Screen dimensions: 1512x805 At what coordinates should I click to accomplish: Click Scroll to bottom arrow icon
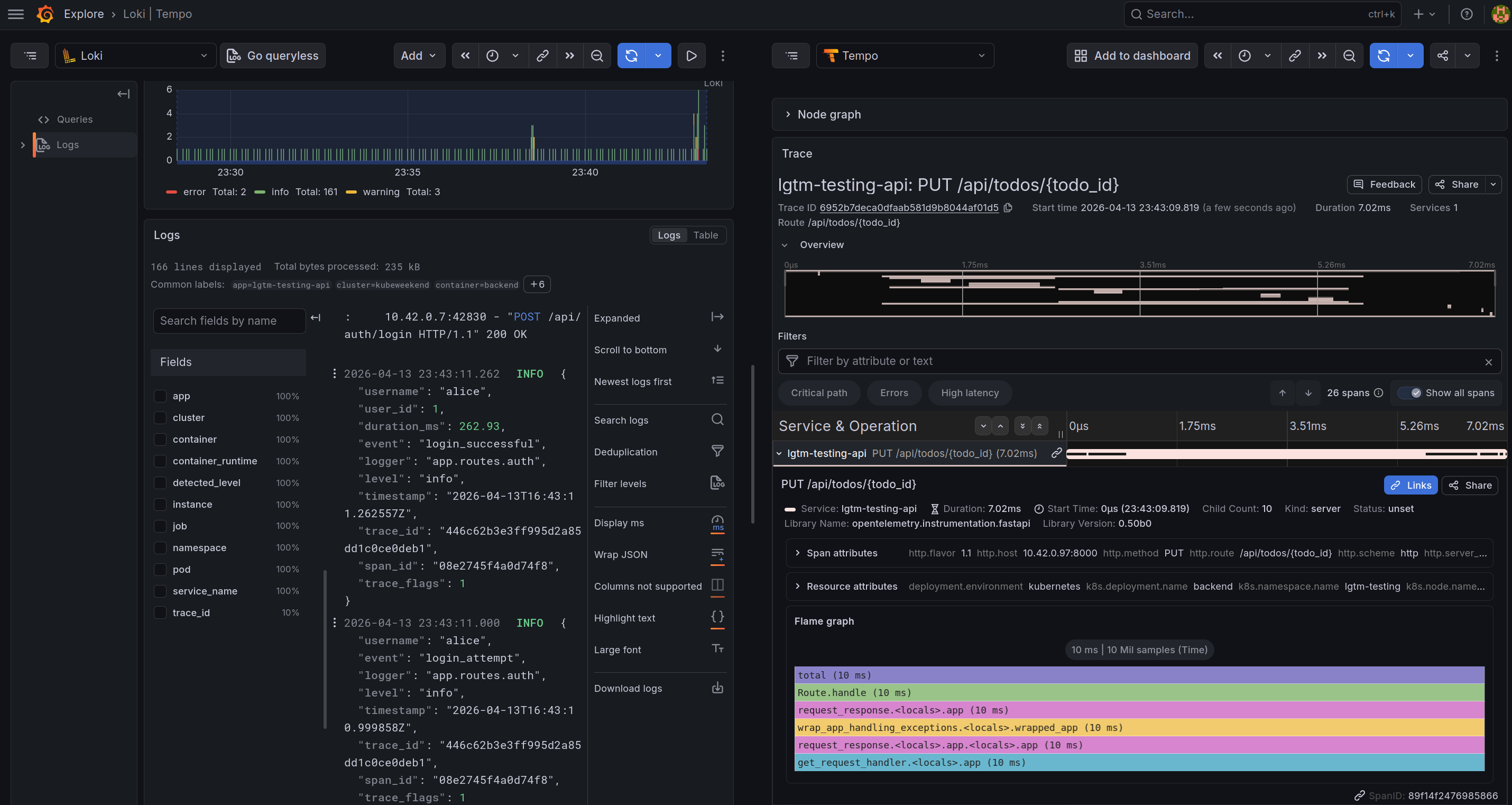(717, 350)
